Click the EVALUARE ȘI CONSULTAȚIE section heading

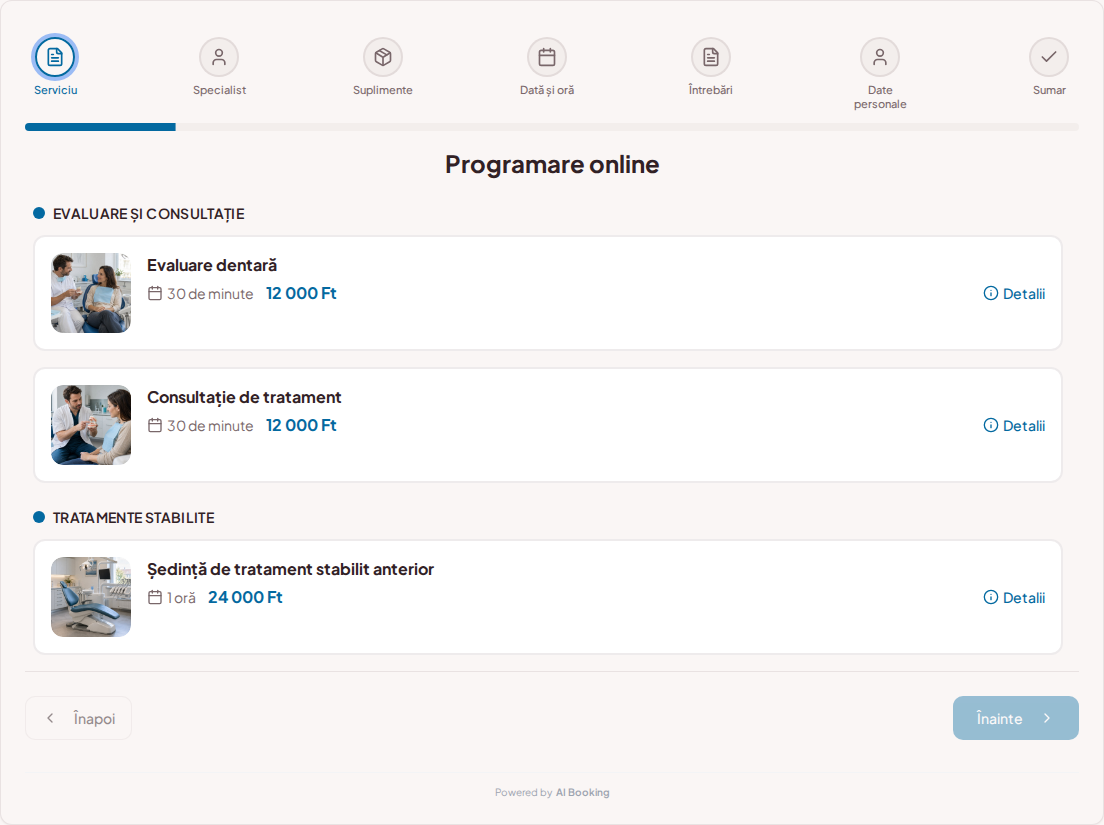click(x=149, y=214)
